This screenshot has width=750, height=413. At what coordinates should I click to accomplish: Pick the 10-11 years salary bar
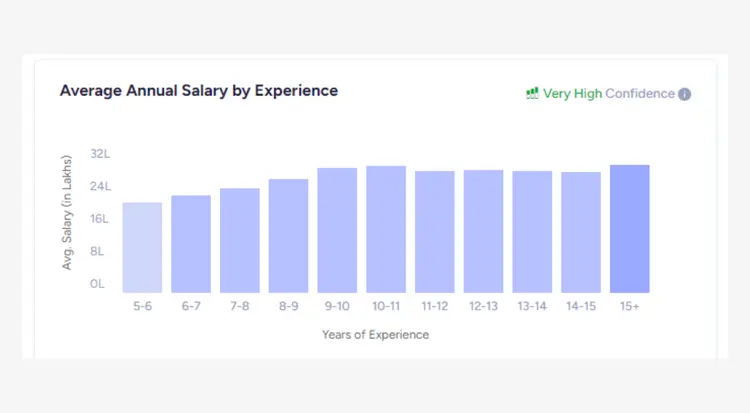click(x=386, y=229)
